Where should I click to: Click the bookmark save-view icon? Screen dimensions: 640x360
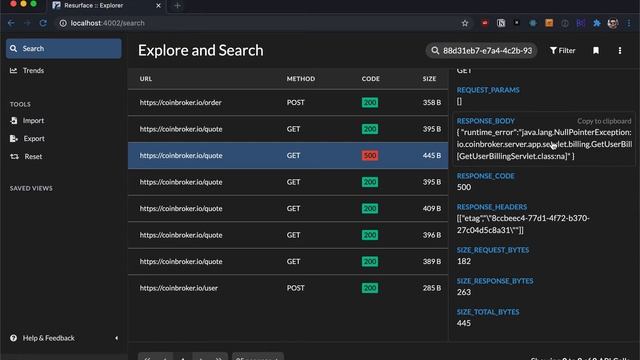click(x=596, y=51)
